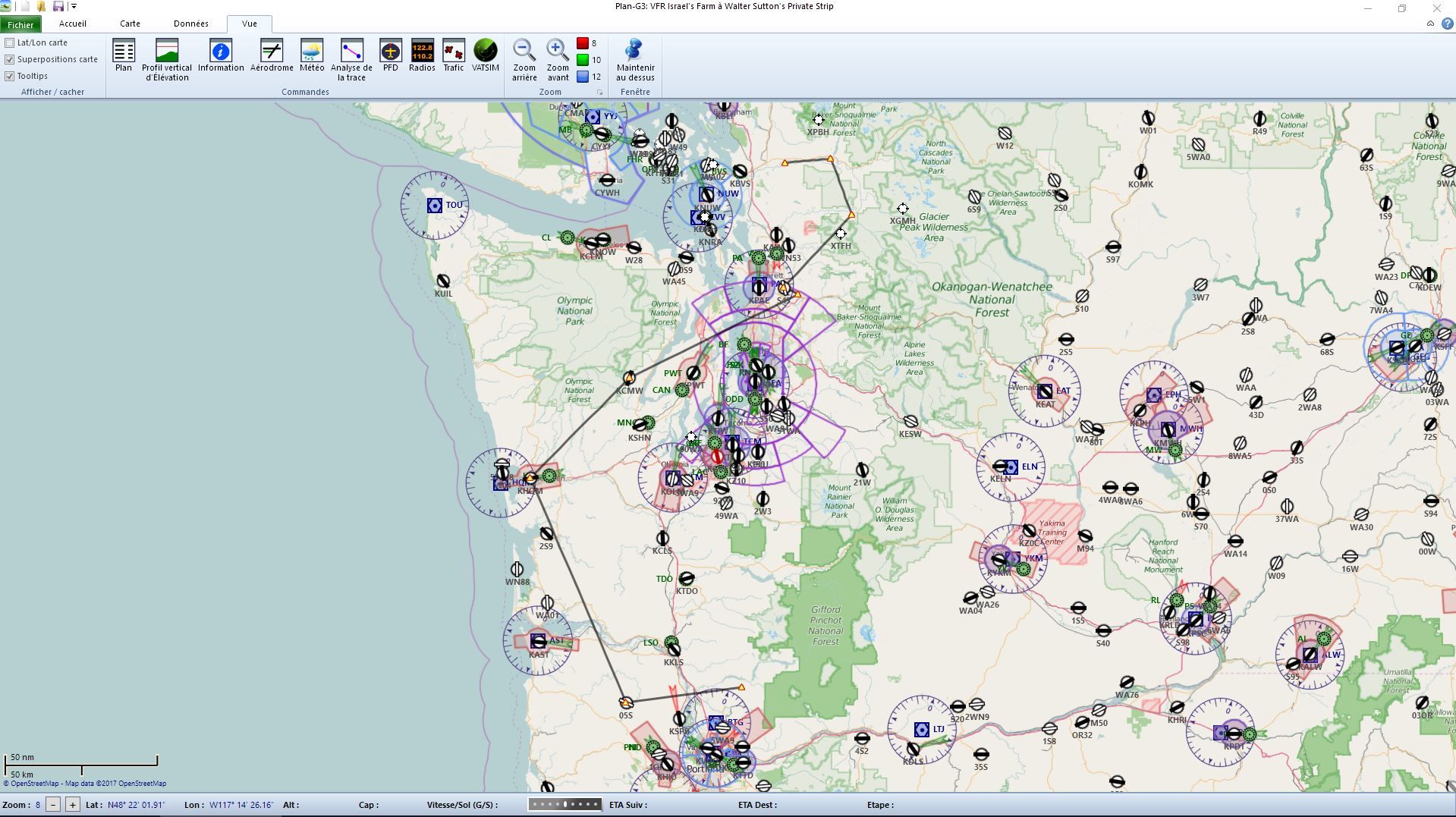The image size is (1456, 817).
Task: Open Profil vertical d'Élévation view
Action: pos(167,60)
